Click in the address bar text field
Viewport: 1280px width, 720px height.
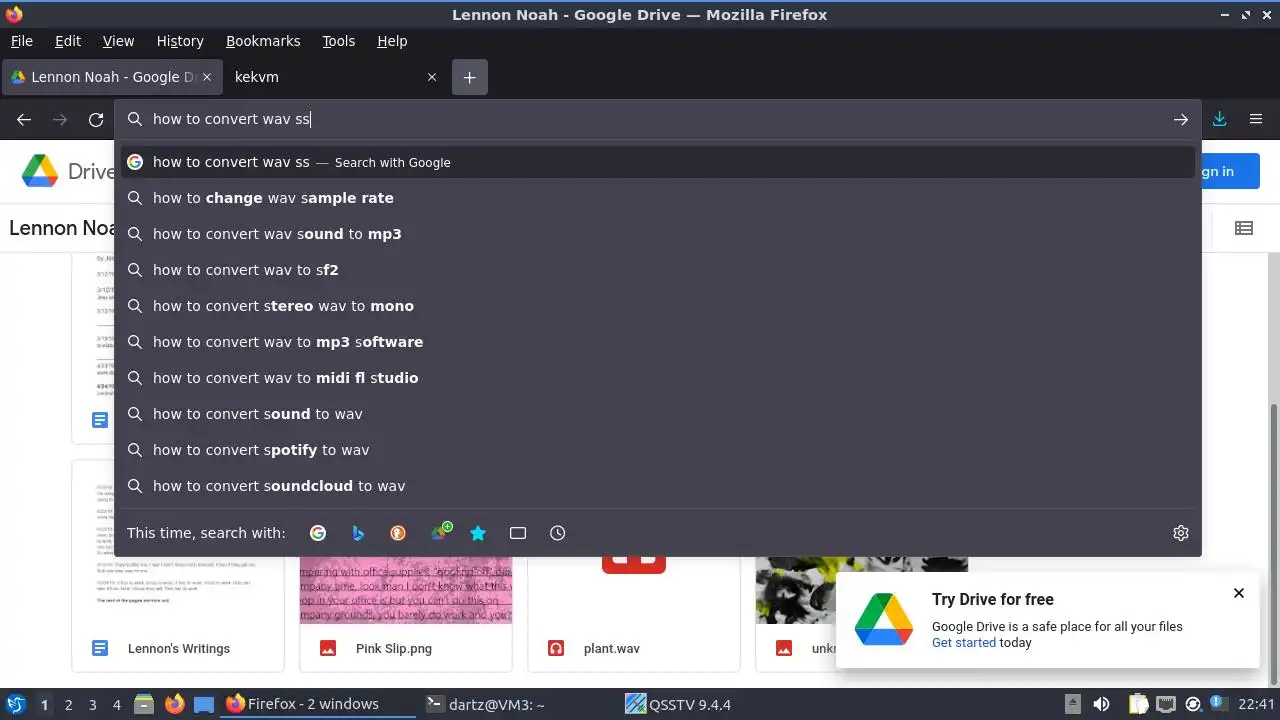click(x=656, y=119)
